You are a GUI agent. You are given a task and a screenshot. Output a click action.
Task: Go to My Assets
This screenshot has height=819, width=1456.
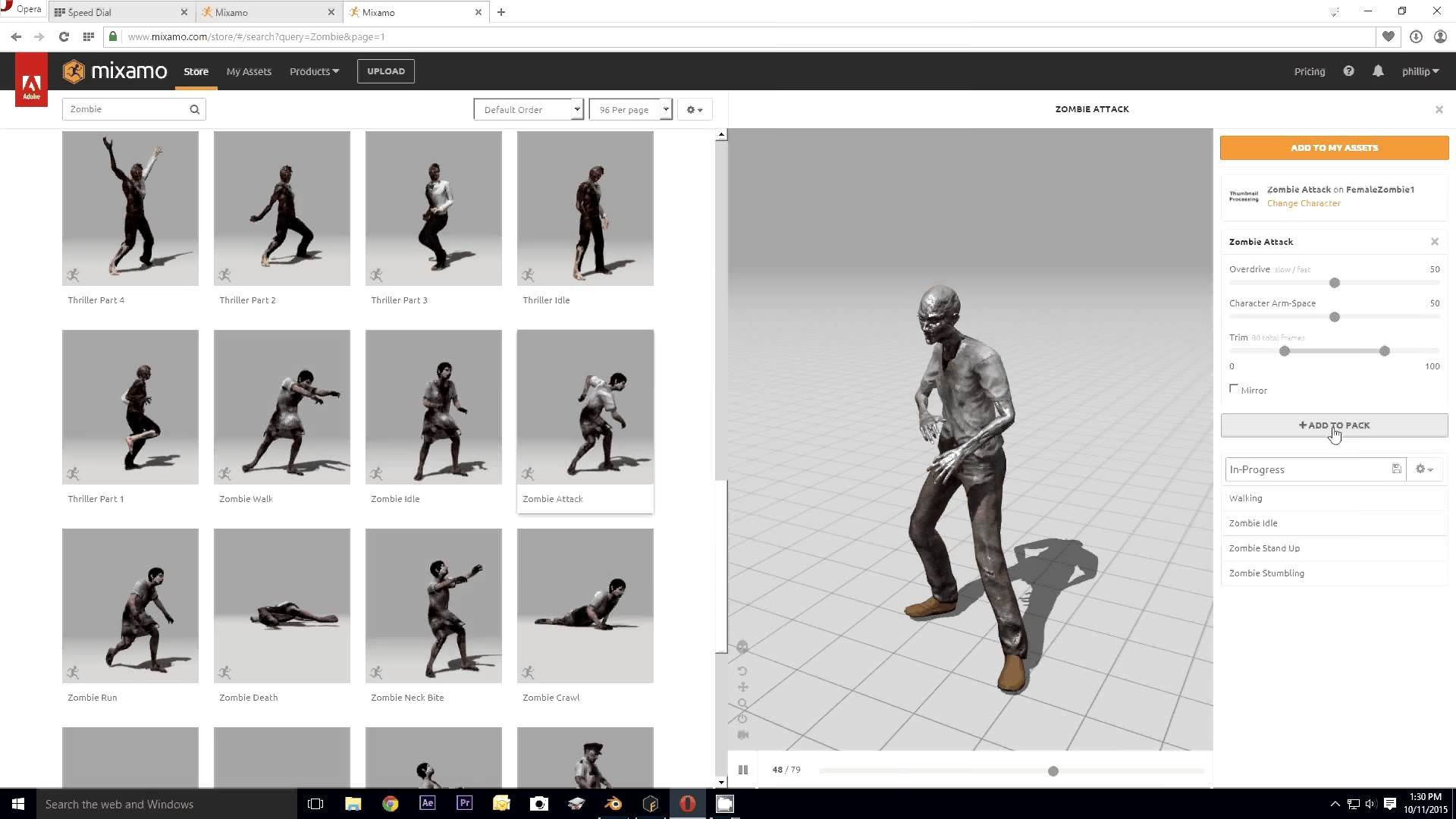249,71
